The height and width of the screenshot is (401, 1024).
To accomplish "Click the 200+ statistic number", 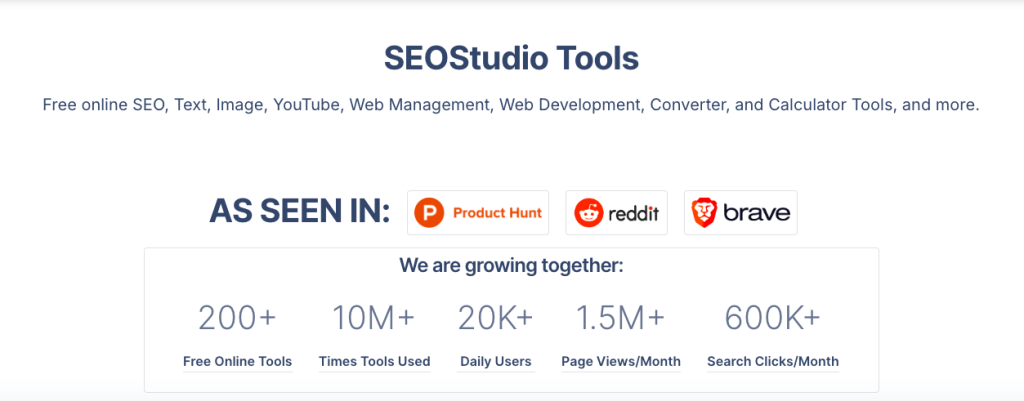I will point(238,318).
